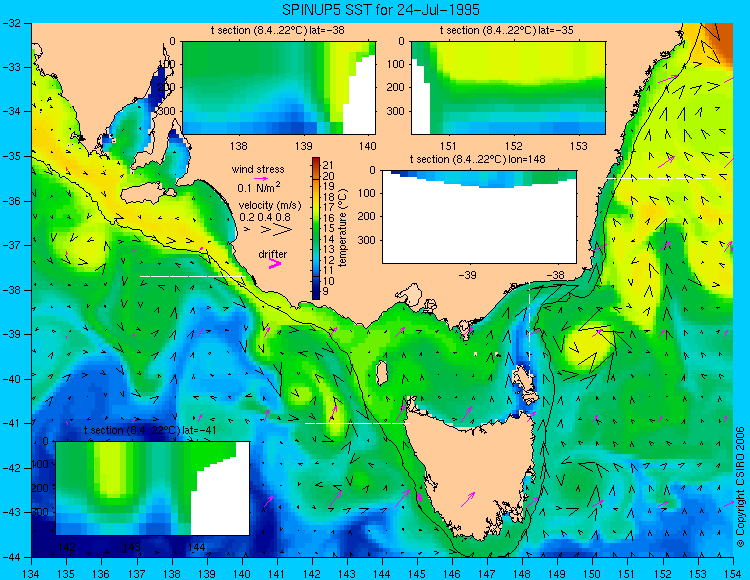Screen dimensions: 750x580
Task: Click the 't section (8.4..22°C) lon=148' heading
Action: [477, 159]
